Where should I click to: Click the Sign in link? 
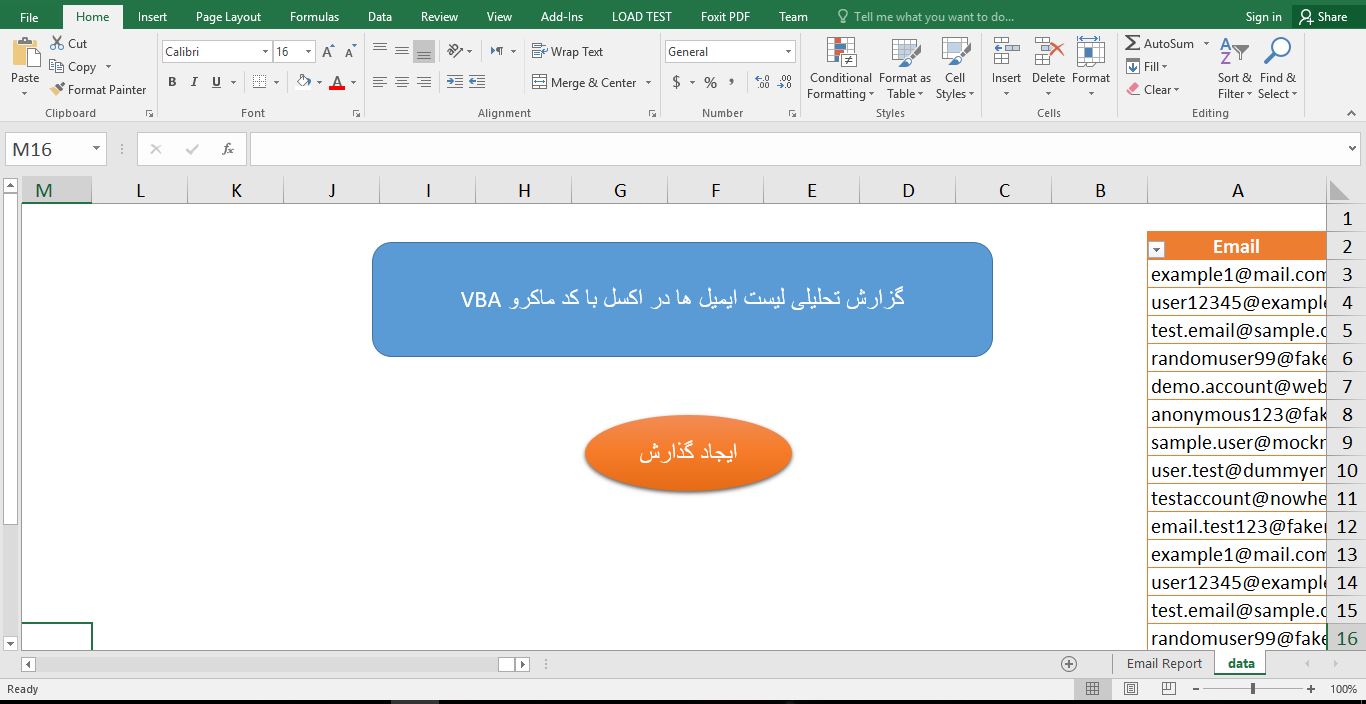(x=1263, y=16)
